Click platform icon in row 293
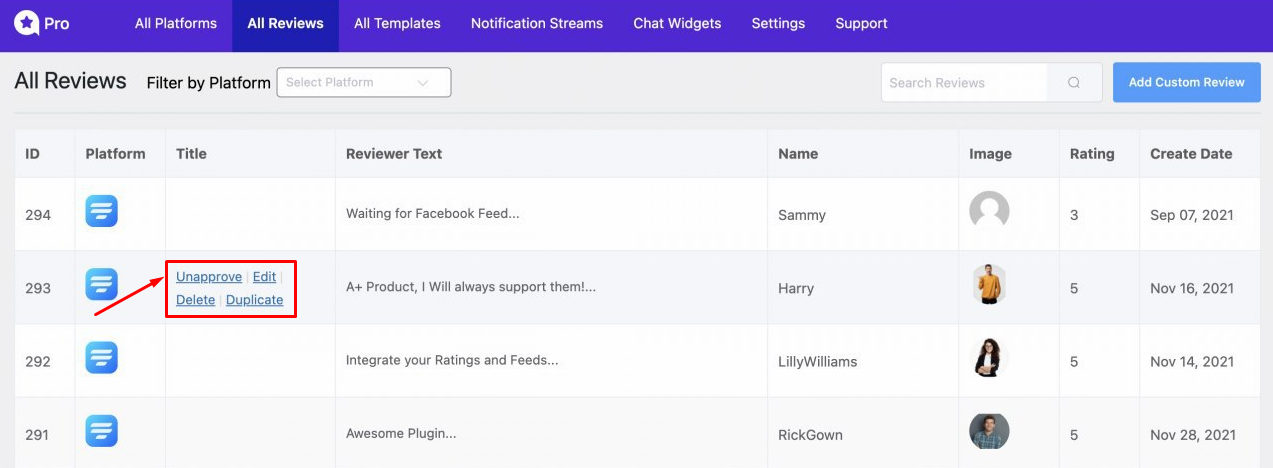 [x=102, y=285]
